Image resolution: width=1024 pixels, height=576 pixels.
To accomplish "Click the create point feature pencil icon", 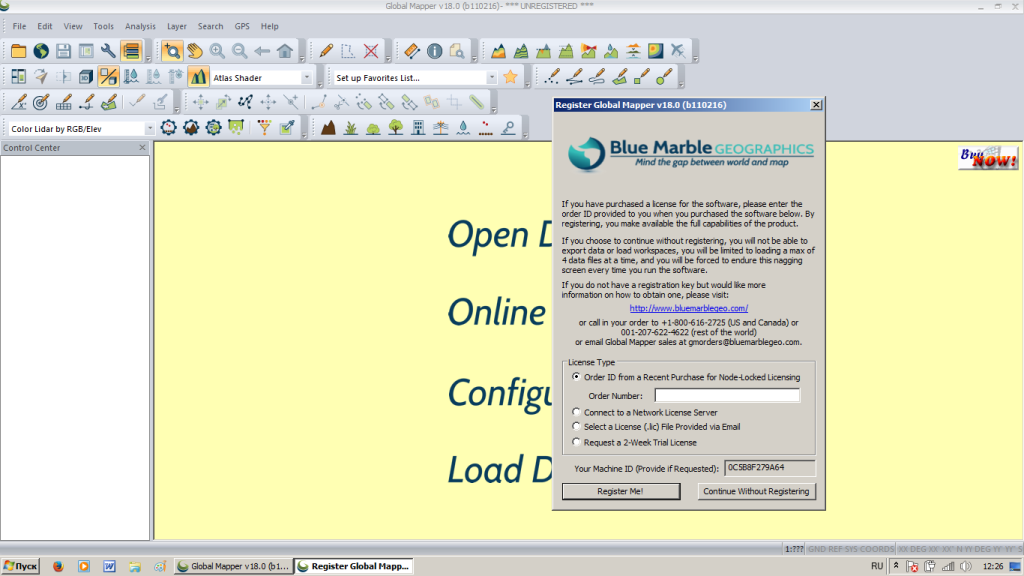I will (552, 77).
